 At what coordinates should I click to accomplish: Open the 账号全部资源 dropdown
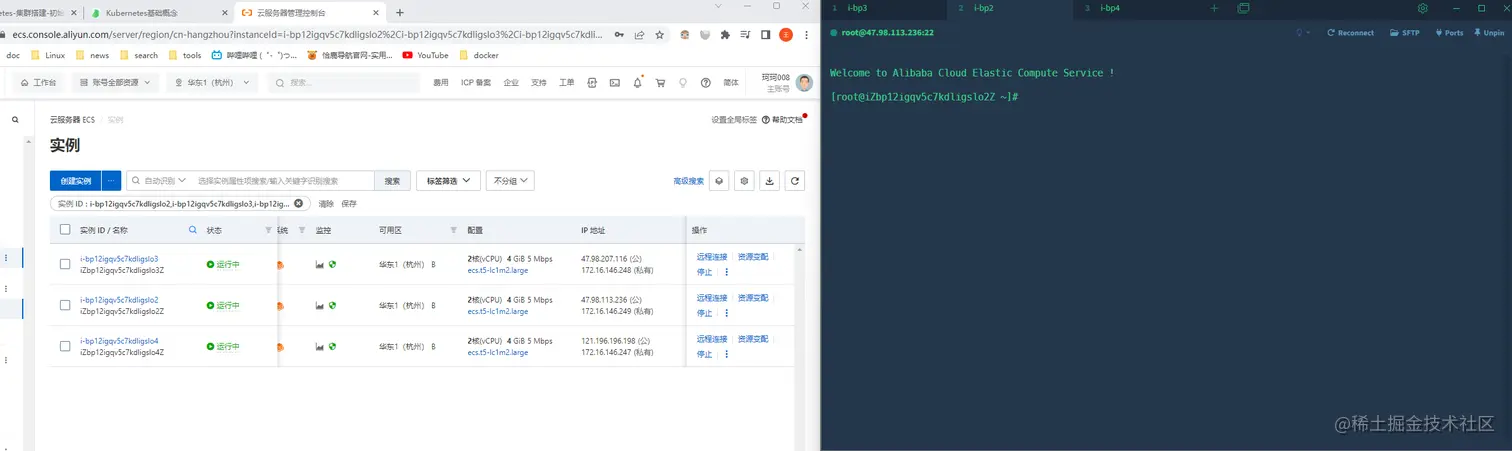(115, 83)
